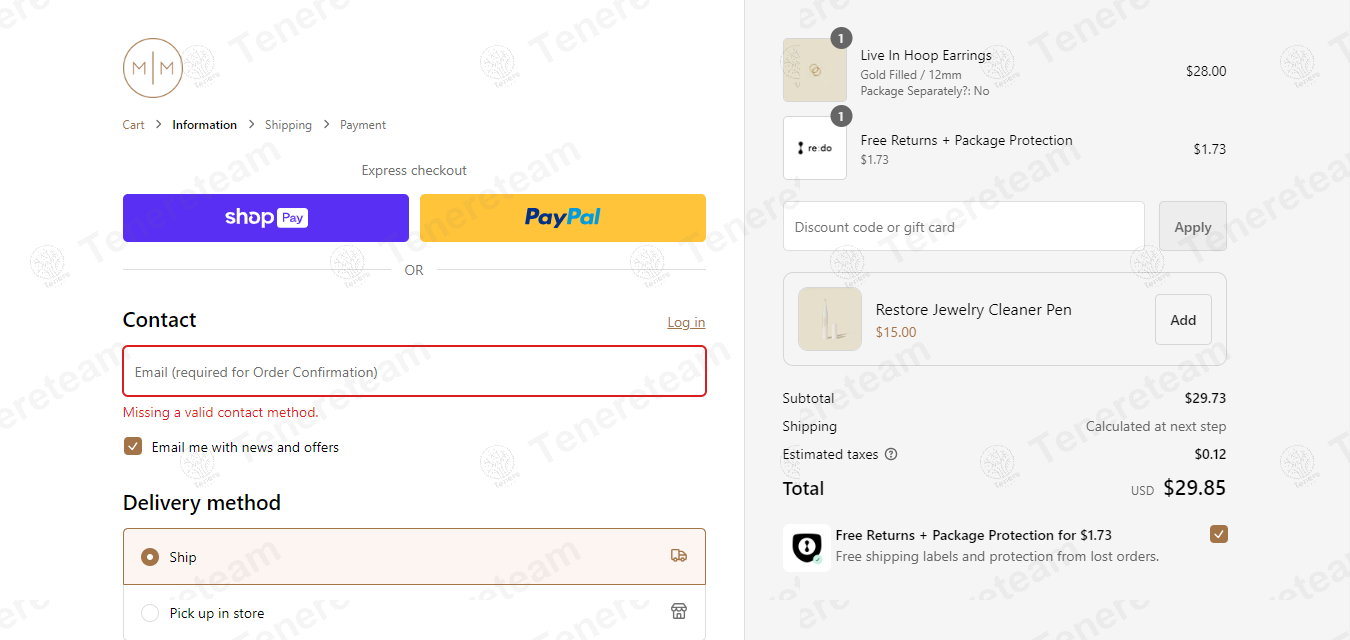Go back to Cart breadcrumb
The width and height of the screenshot is (1350, 640).
tap(133, 125)
